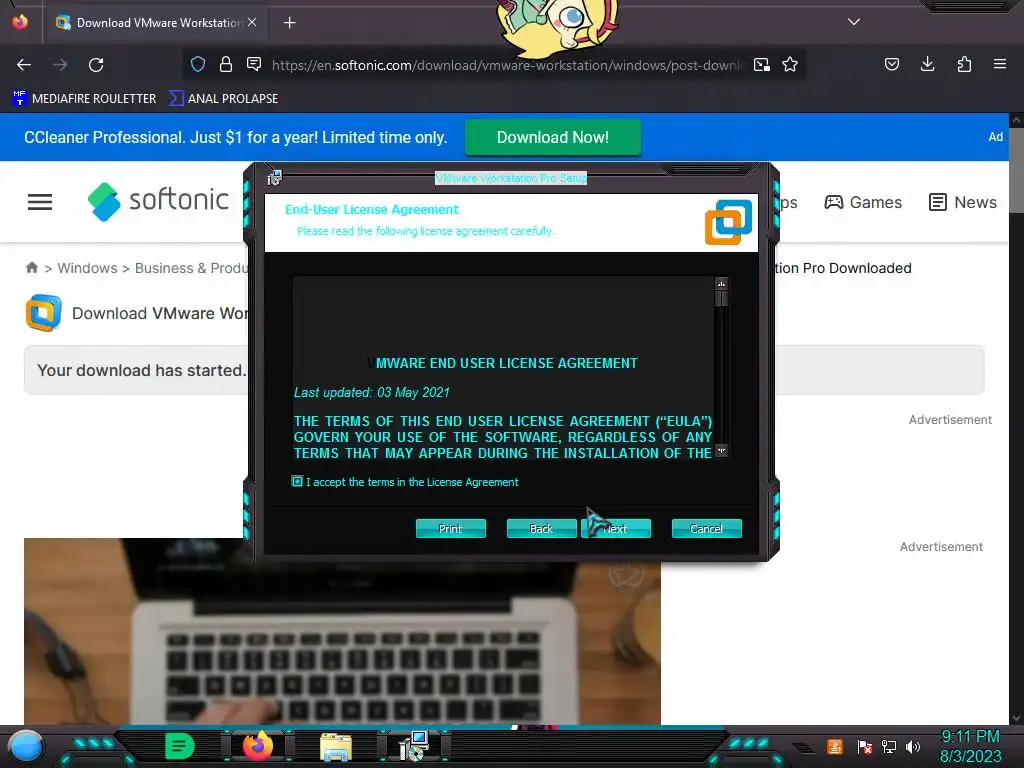Open the Action Center flag tray icon
Viewport: 1024px width, 768px height.
[x=864, y=746]
